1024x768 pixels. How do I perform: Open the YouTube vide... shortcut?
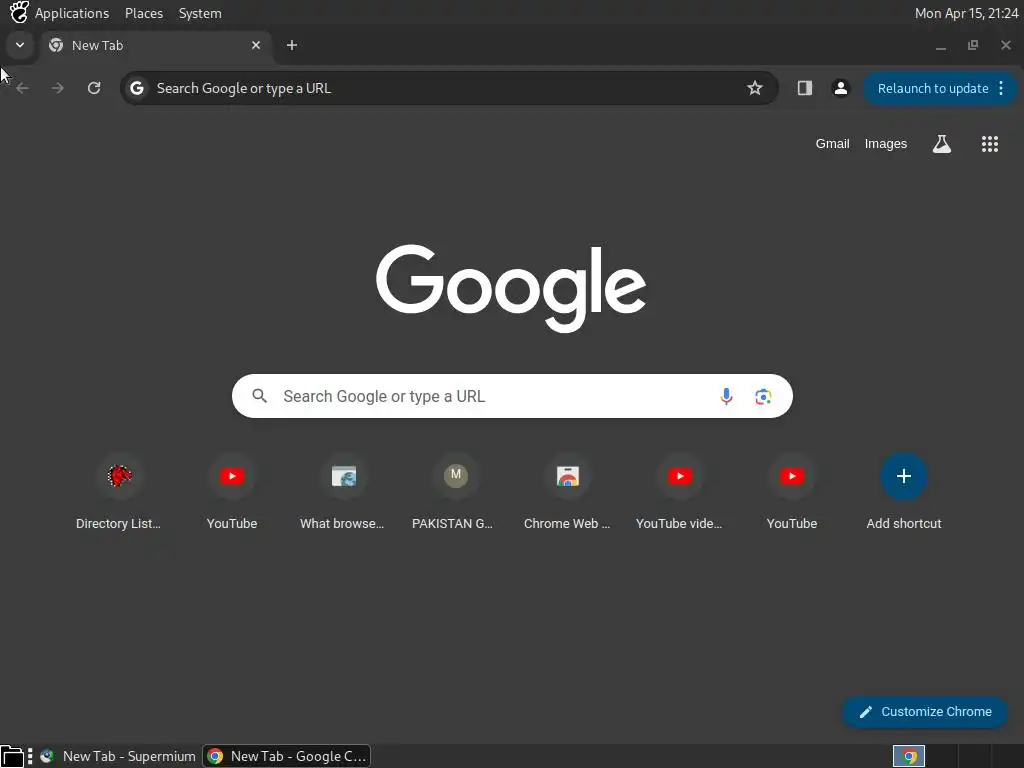(x=680, y=493)
